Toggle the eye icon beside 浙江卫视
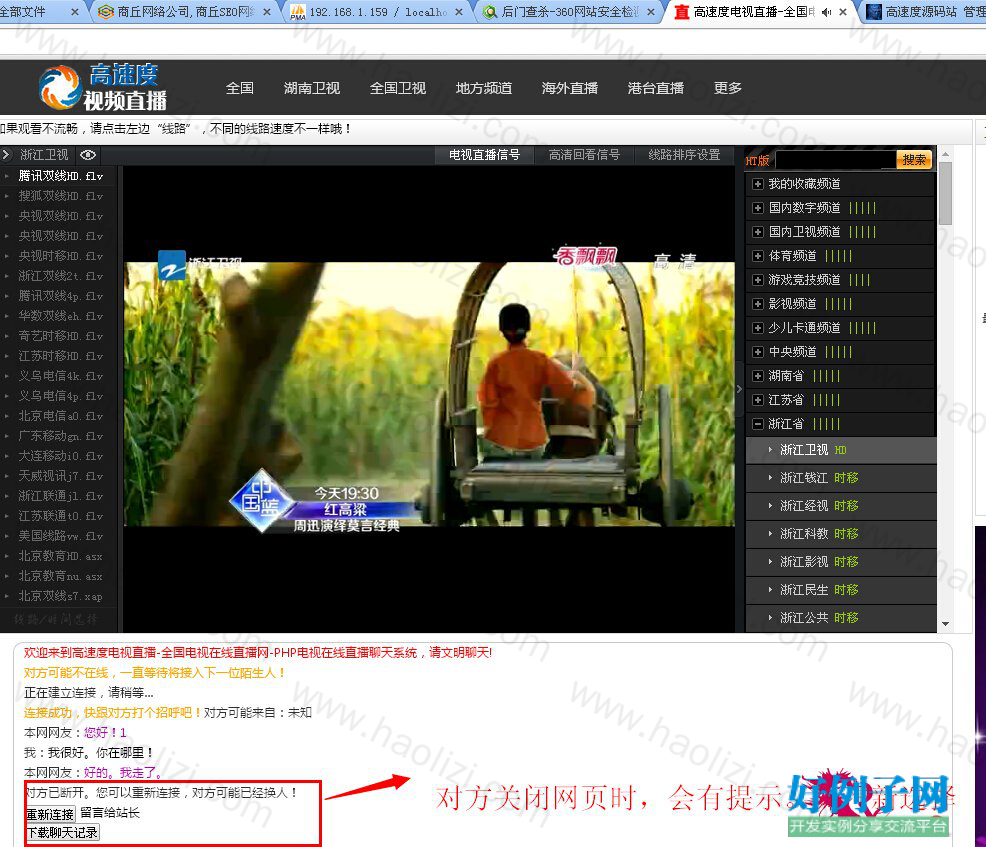The image size is (986, 847). tap(88, 155)
